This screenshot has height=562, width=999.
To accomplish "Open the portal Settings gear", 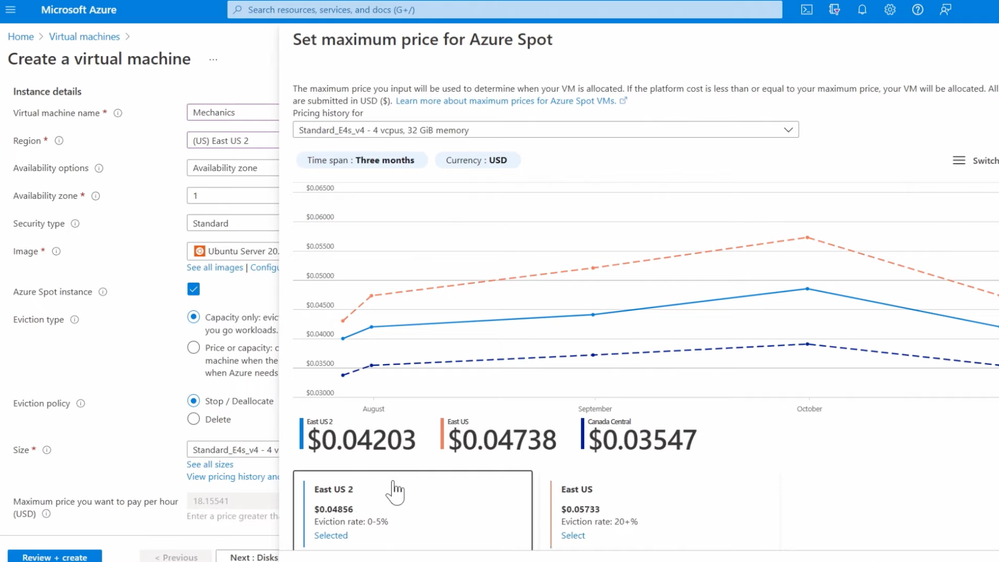I will (889, 10).
